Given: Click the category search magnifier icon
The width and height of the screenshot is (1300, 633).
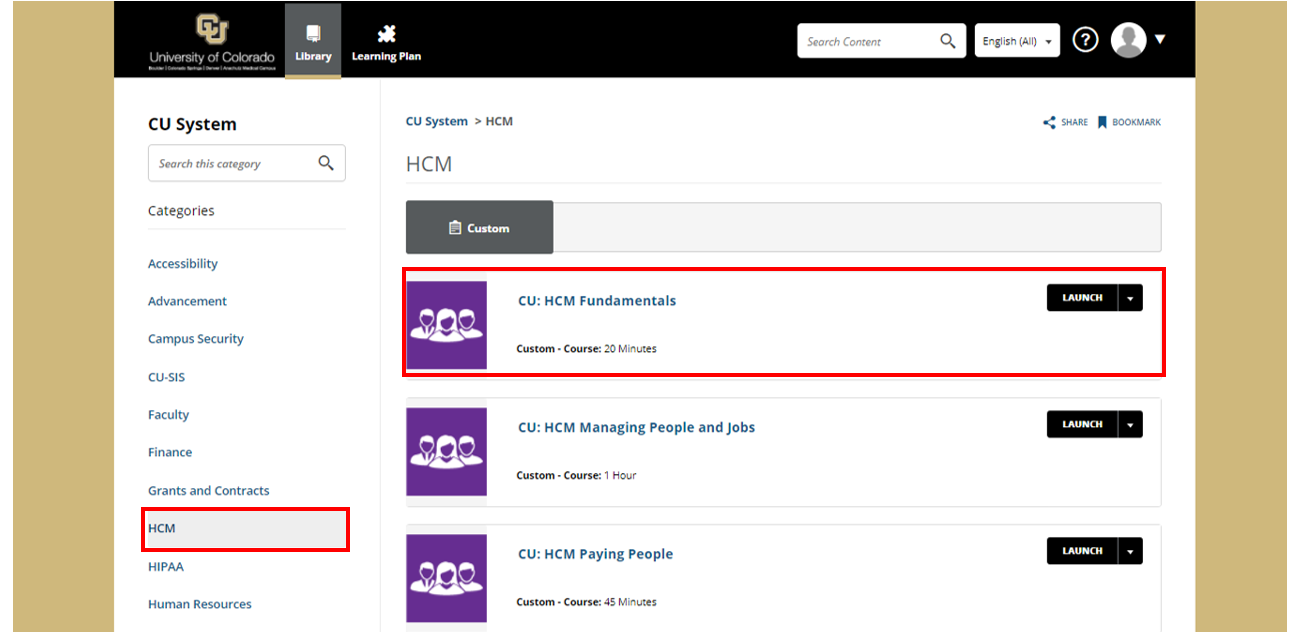Looking at the screenshot, I should [x=326, y=163].
